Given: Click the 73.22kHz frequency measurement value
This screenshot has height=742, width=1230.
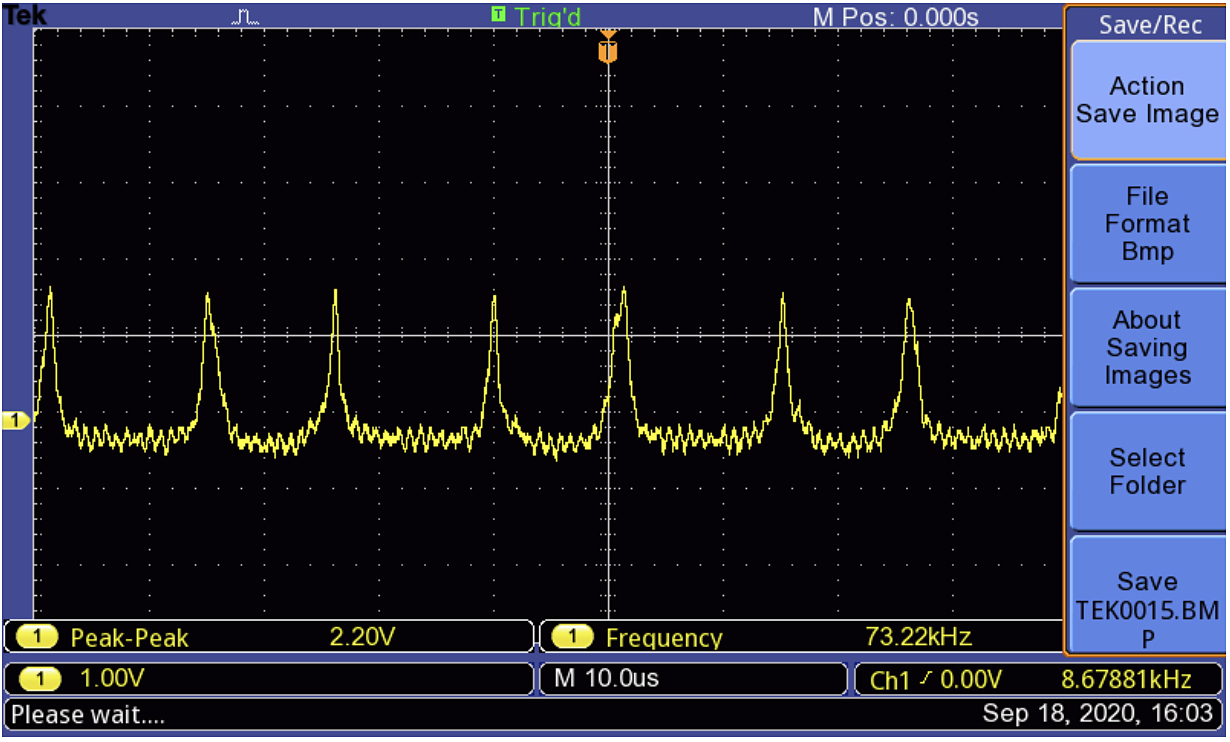Looking at the screenshot, I should 917,637.
